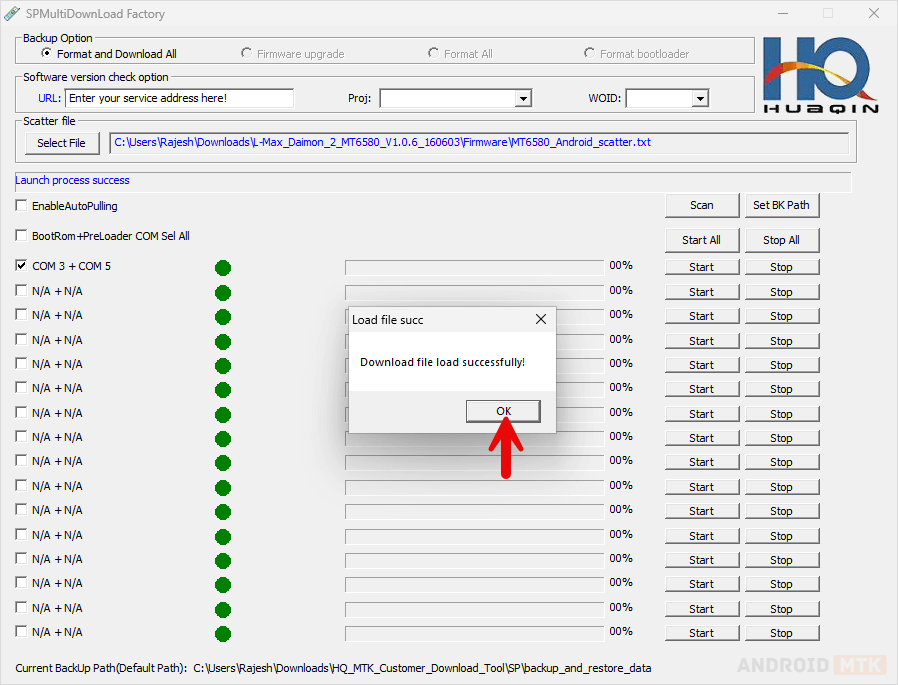898x685 pixels.
Task: Click the green status indicator for COM 3 + COM 5
Action: point(223,268)
